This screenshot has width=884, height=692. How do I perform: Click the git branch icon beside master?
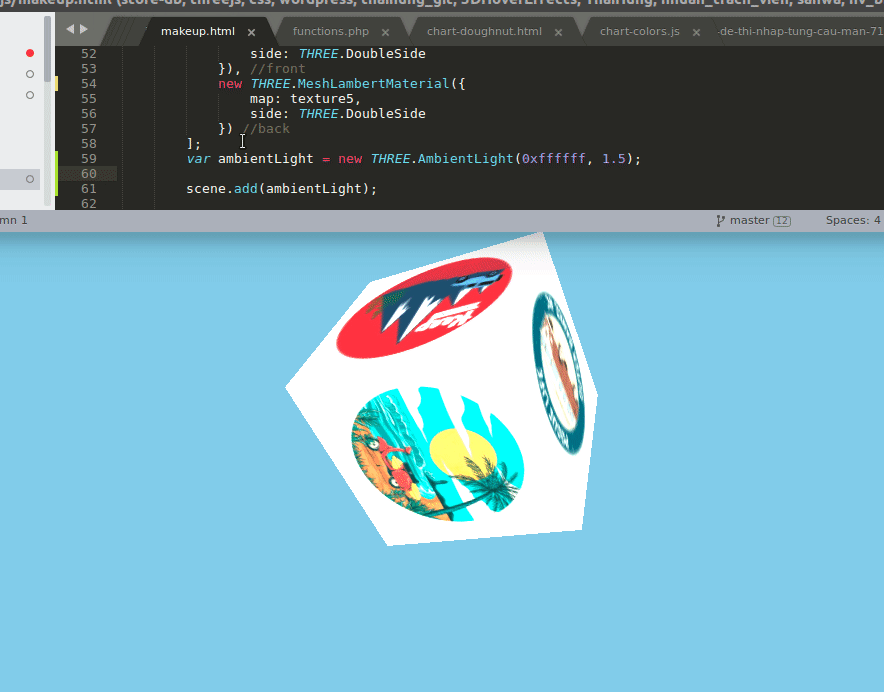[720, 221]
